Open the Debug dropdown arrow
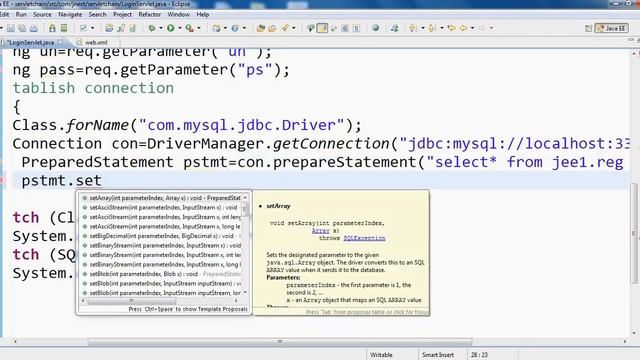640x360 pixels. pos(161,28)
